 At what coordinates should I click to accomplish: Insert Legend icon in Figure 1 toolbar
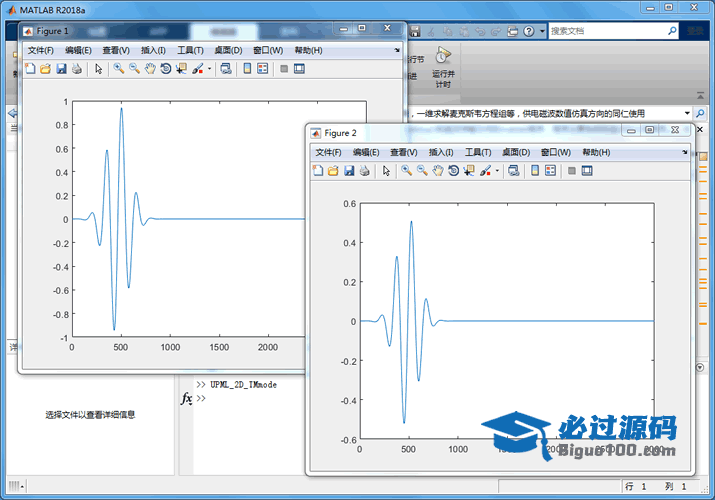click(x=263, y=69)
